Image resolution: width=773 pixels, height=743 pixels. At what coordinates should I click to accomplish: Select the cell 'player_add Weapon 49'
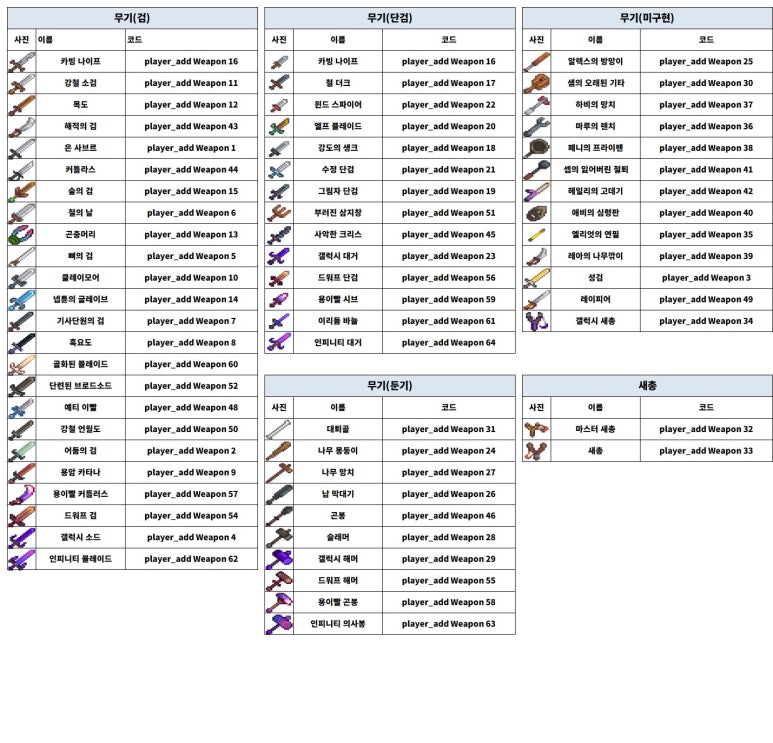(706, 300)
